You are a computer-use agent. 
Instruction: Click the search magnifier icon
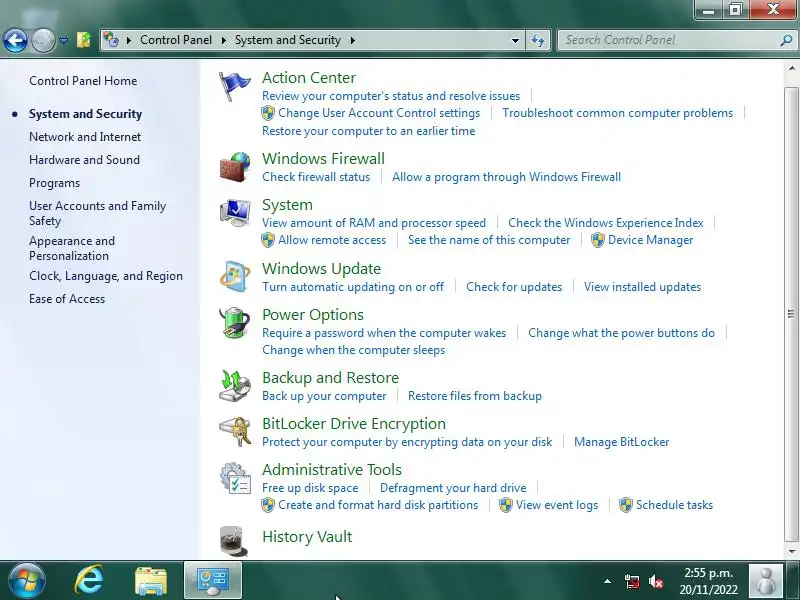pyautogui.click(x=786, y=40)
